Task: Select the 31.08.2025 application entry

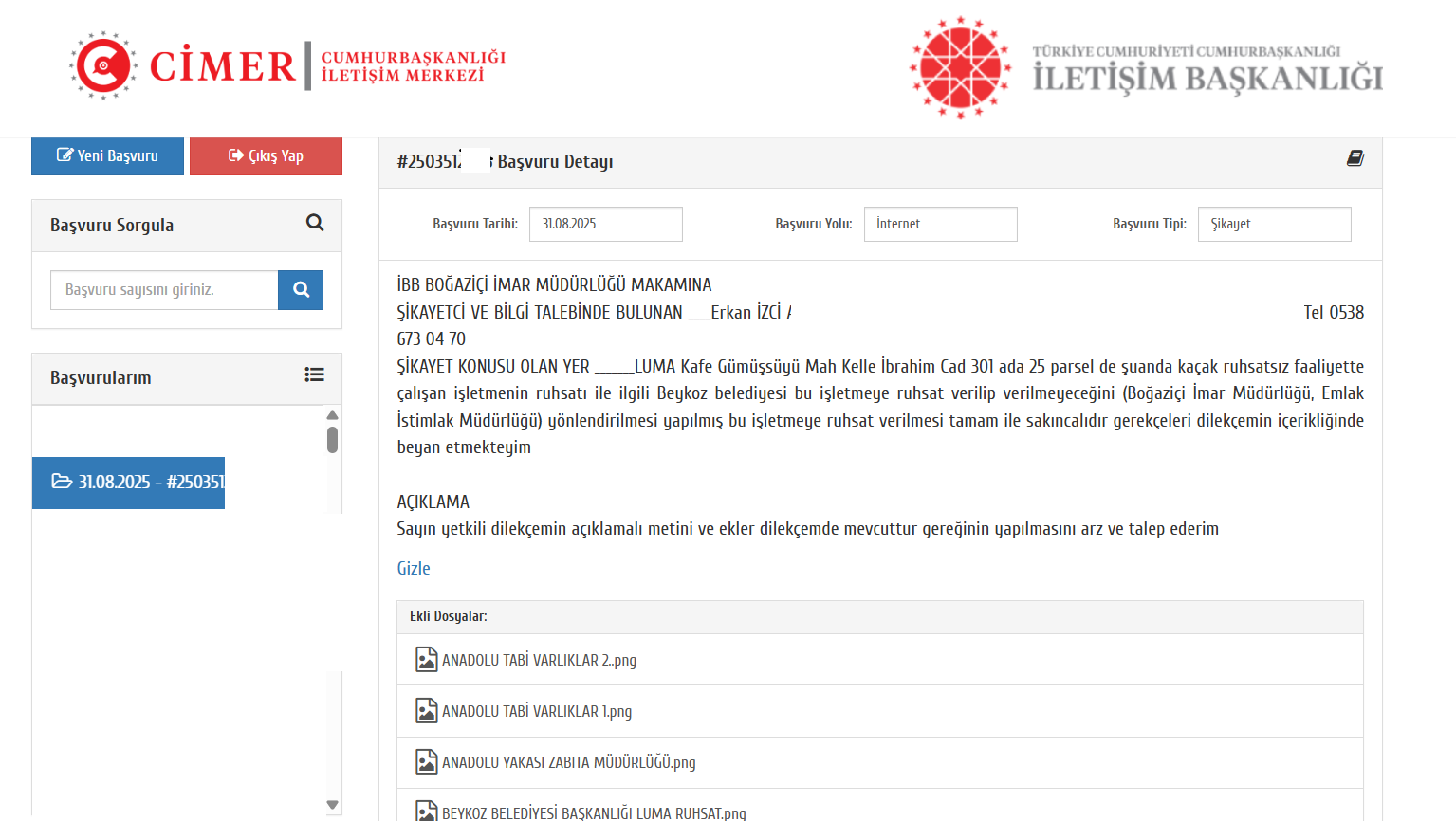Action: (128, 483)
